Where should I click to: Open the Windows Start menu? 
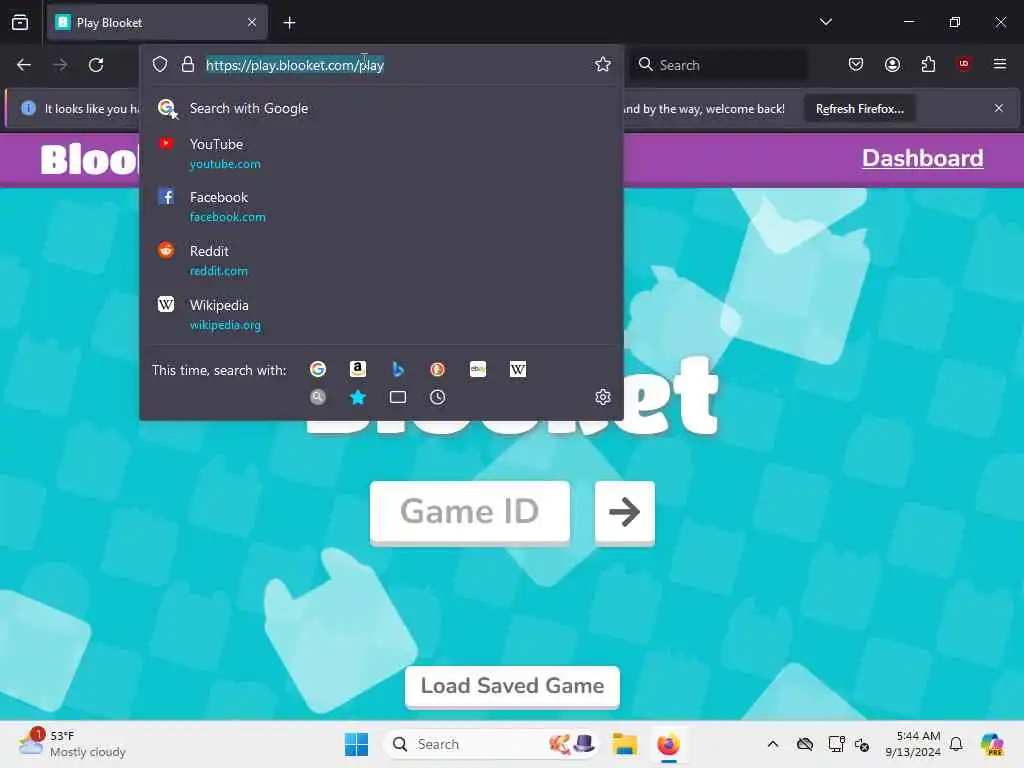tap(357, 744)
